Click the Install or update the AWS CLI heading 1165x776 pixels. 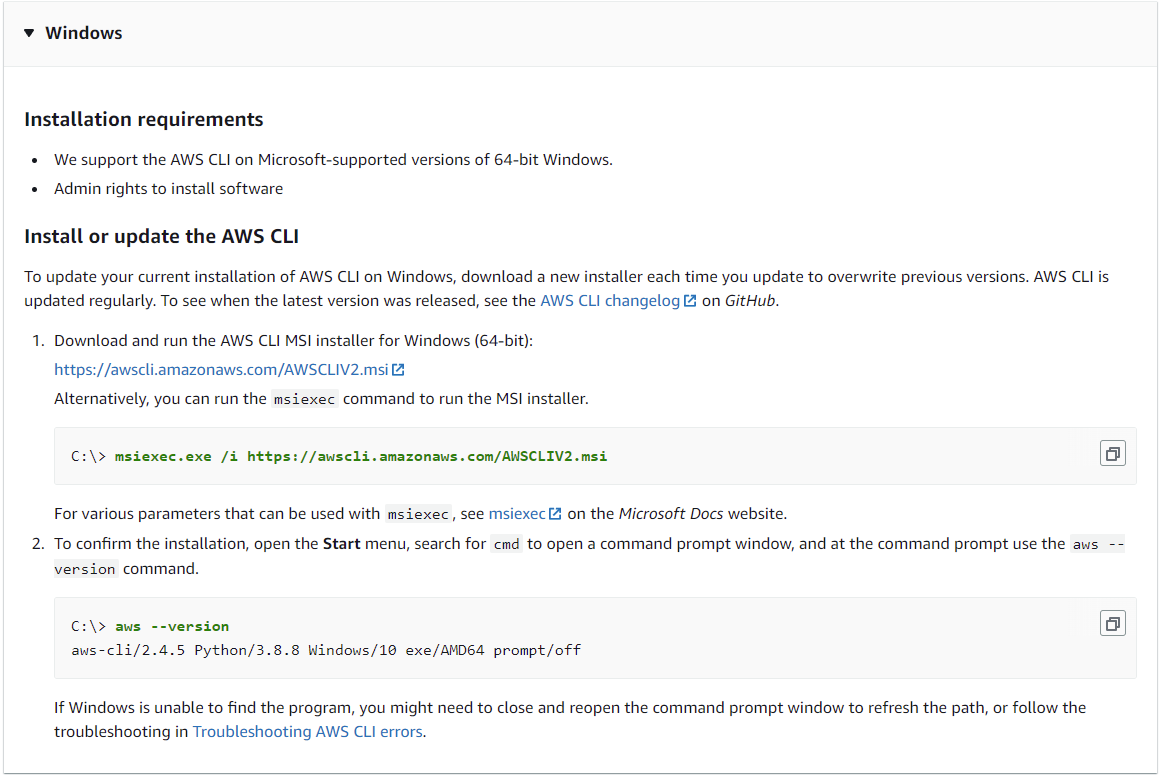coord(161,236)
